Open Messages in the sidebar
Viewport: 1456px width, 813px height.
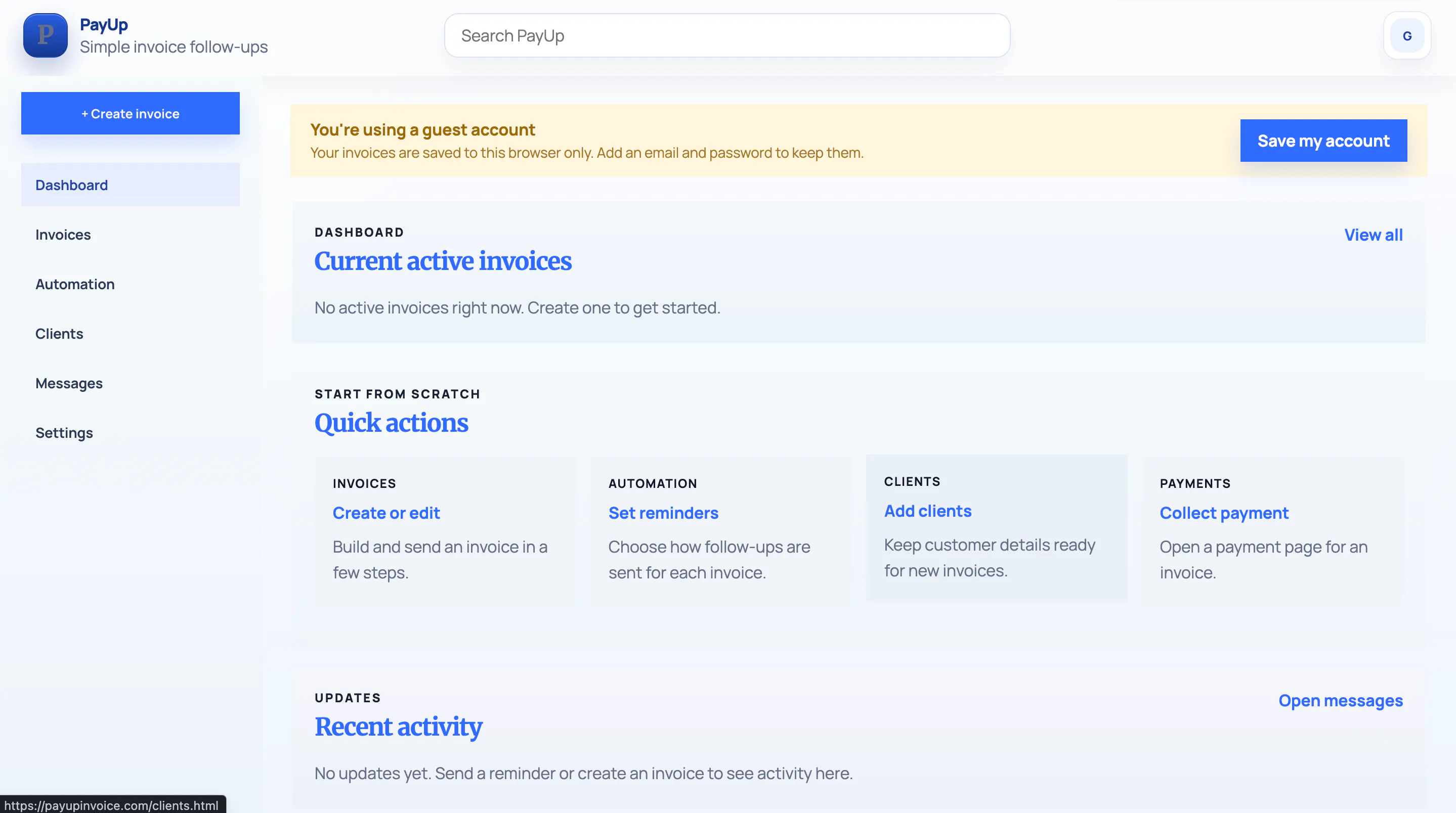[x=131, y=383]
